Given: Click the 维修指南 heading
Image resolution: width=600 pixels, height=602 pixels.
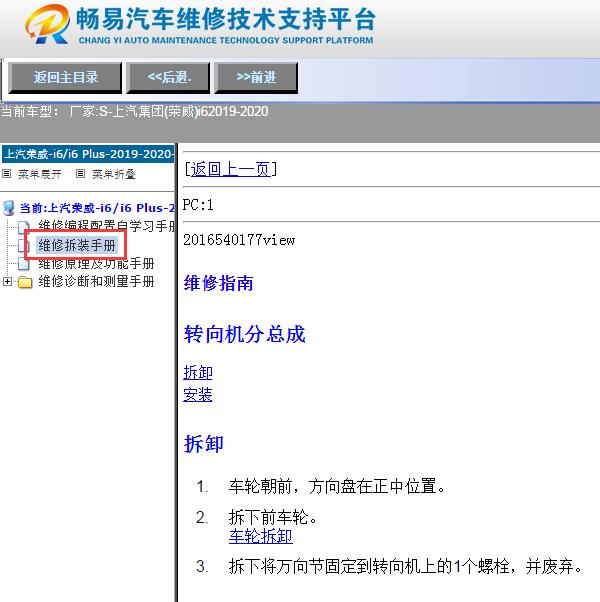Looking at the screenshot, I should click(218, 283).
